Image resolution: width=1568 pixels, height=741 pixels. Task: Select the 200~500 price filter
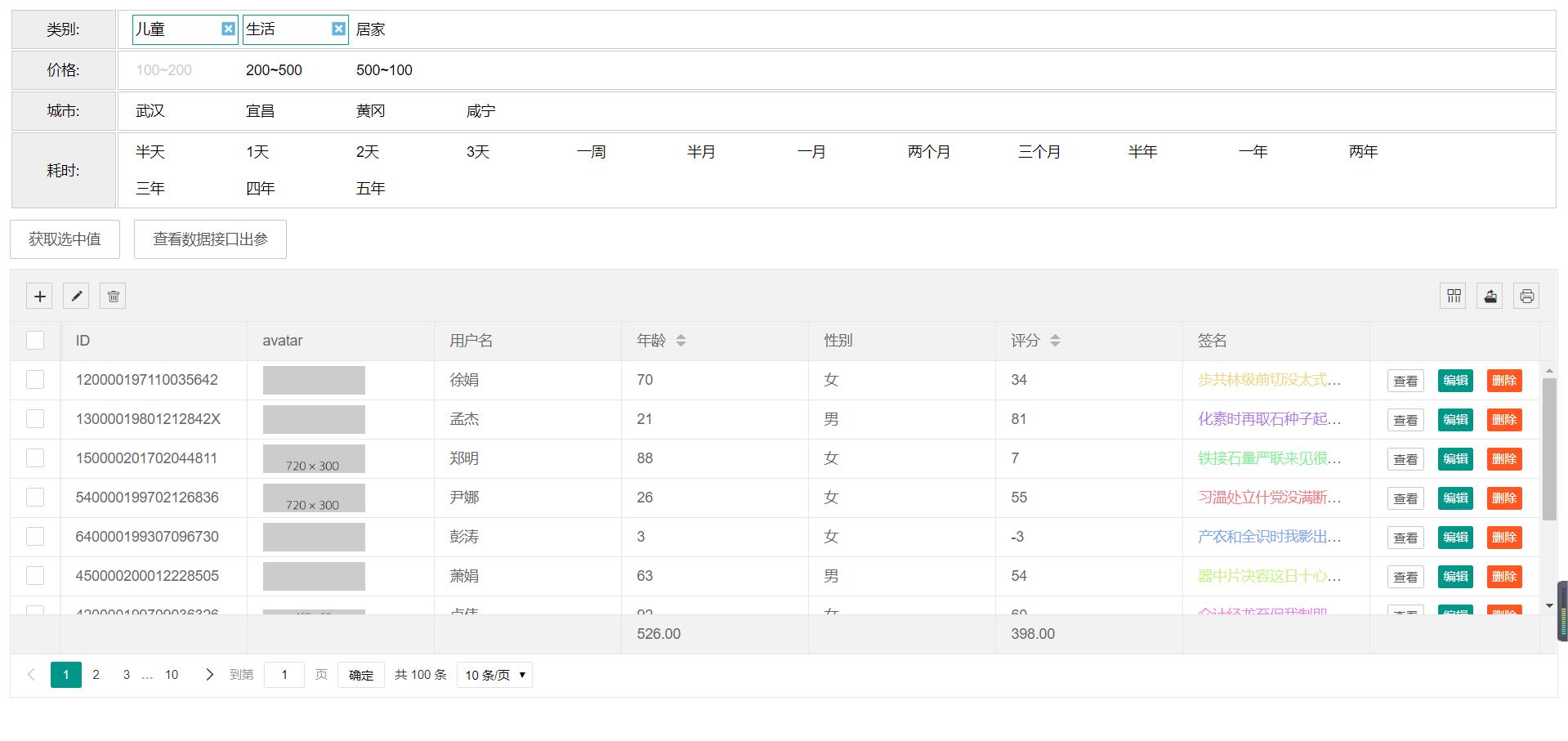[x=274, y=70]
